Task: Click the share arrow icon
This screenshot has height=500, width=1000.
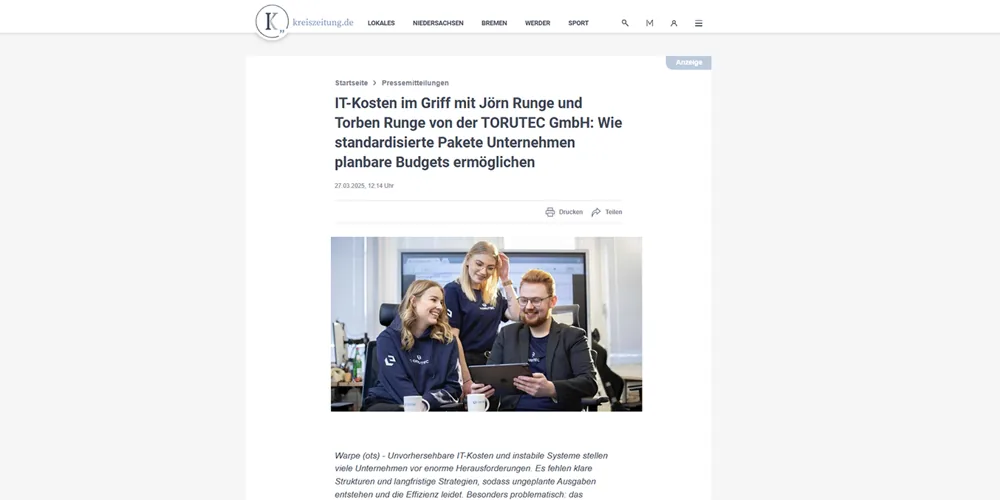Action: (x=596, y=212)
